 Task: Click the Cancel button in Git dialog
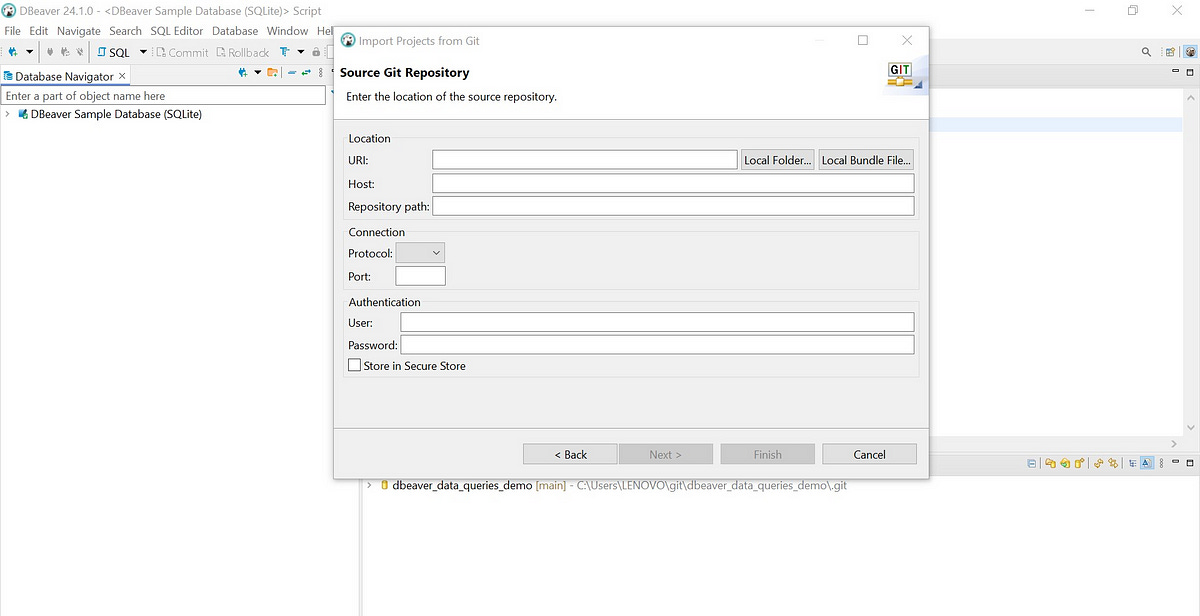pyautogui.click(x=869, y=454)
